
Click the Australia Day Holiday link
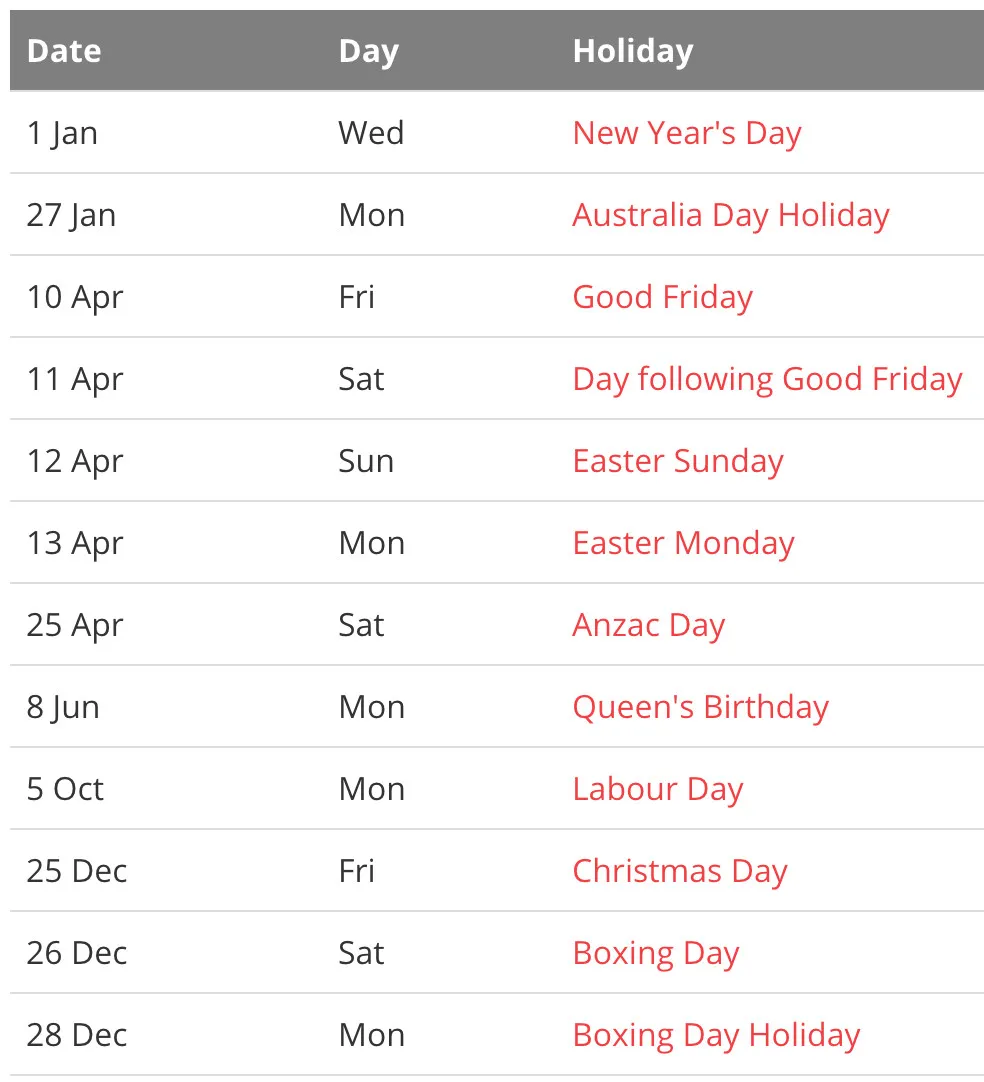[731, 215]
